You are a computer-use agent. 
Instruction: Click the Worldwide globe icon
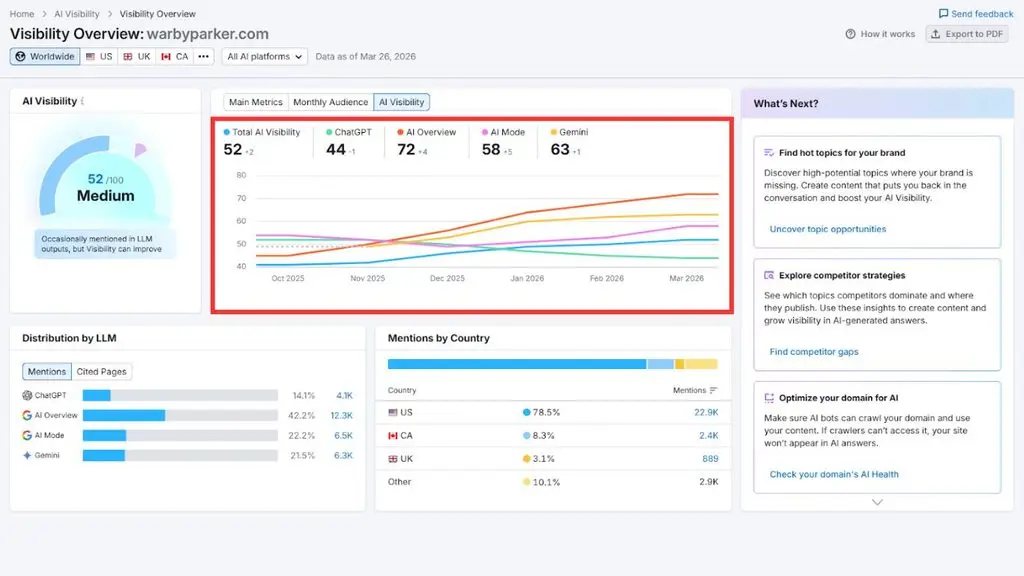pyautogui.click(x=20, y=57)
